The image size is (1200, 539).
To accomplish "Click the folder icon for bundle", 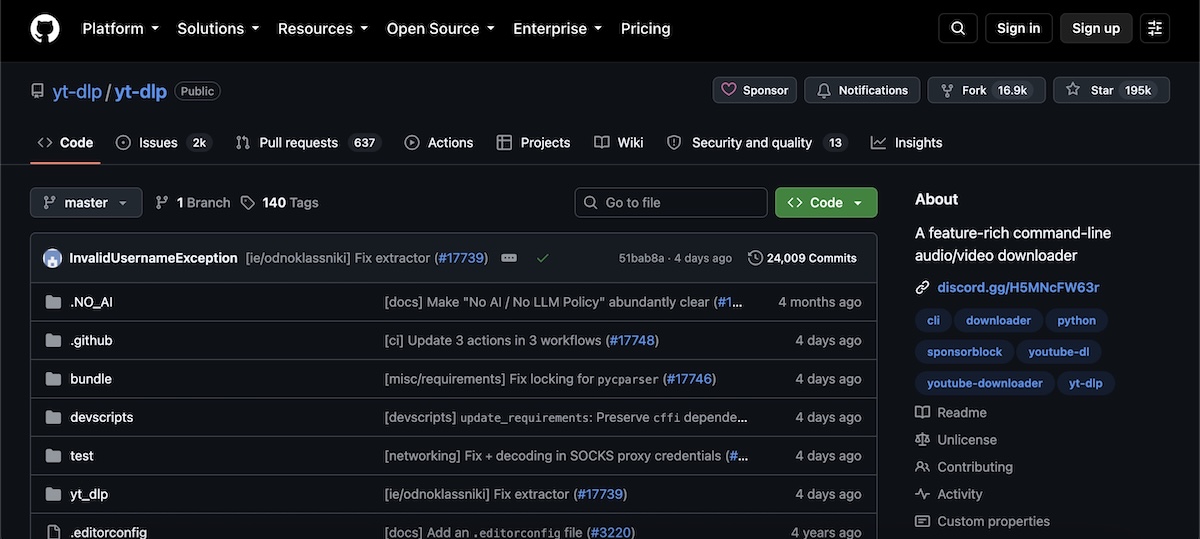I will [53, 379].
